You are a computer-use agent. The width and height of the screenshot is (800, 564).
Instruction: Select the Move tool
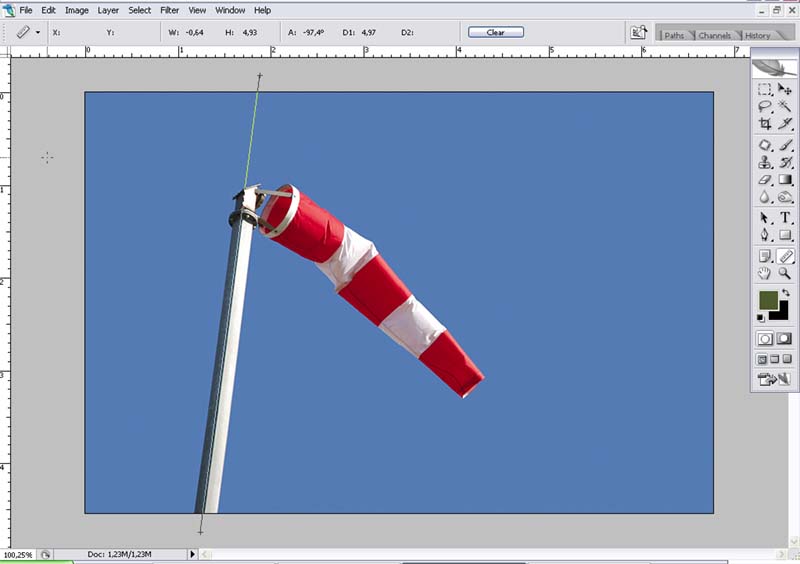click(x=786, y=89)
